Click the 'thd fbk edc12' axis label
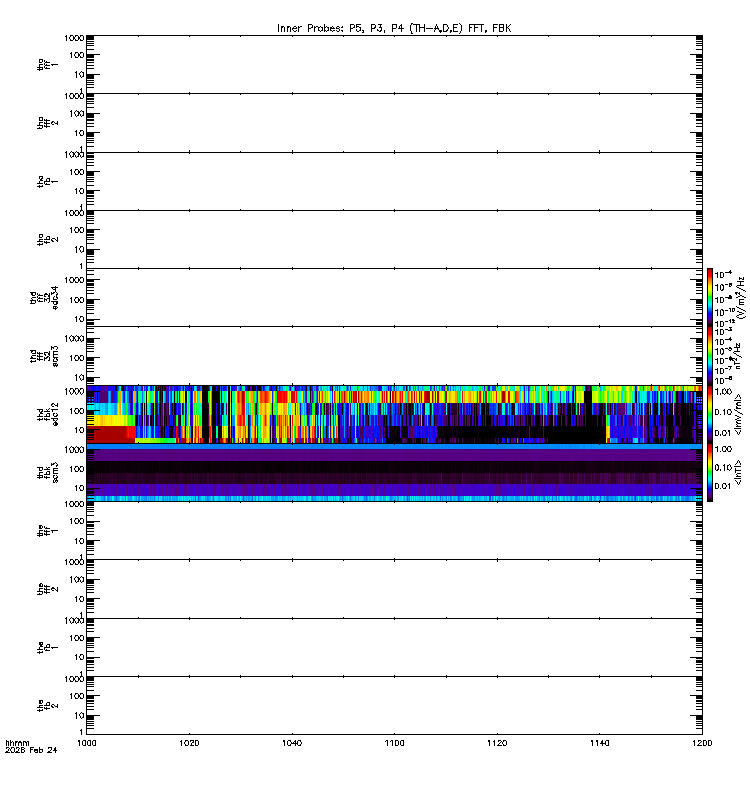Viewport: 750px width, 800px height. click(47, 414)
